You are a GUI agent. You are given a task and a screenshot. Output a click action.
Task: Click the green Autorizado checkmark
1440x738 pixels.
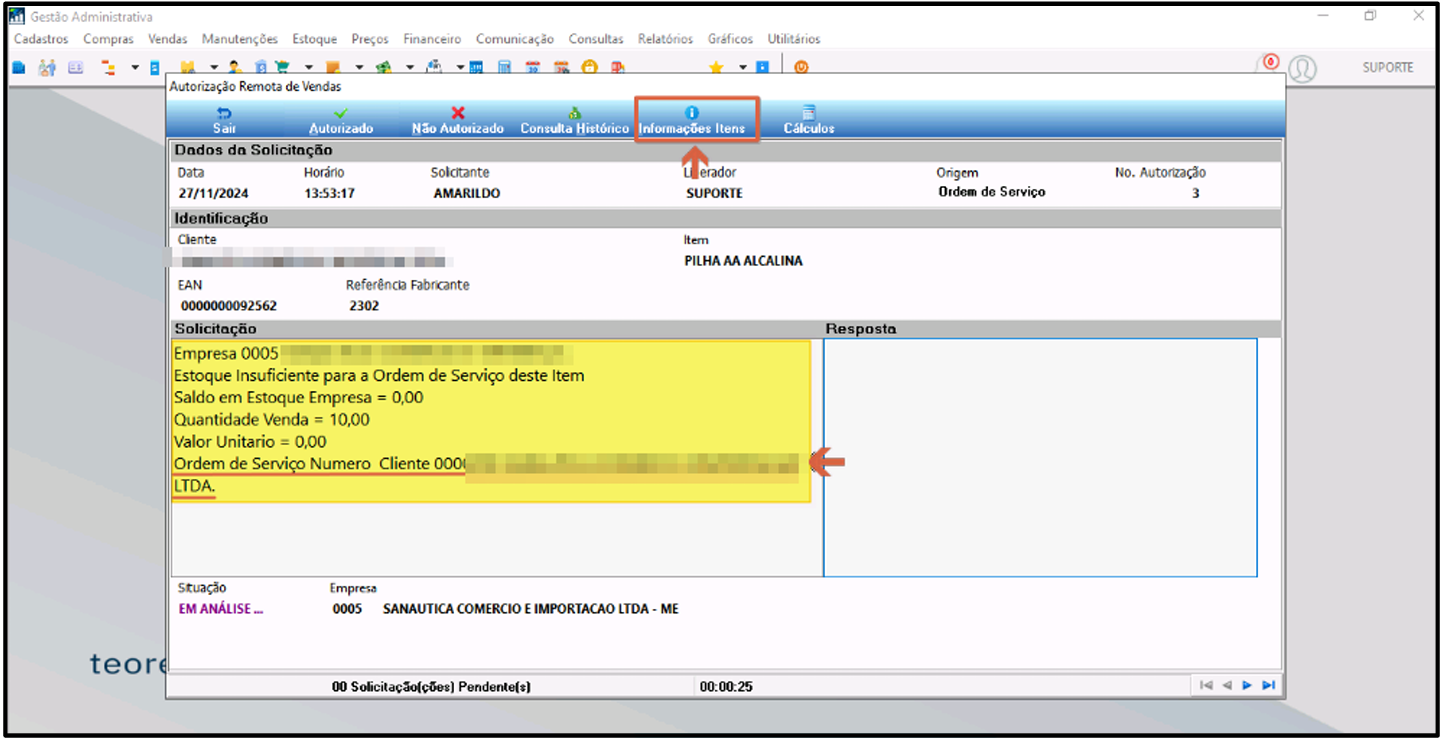coord(341,113)
